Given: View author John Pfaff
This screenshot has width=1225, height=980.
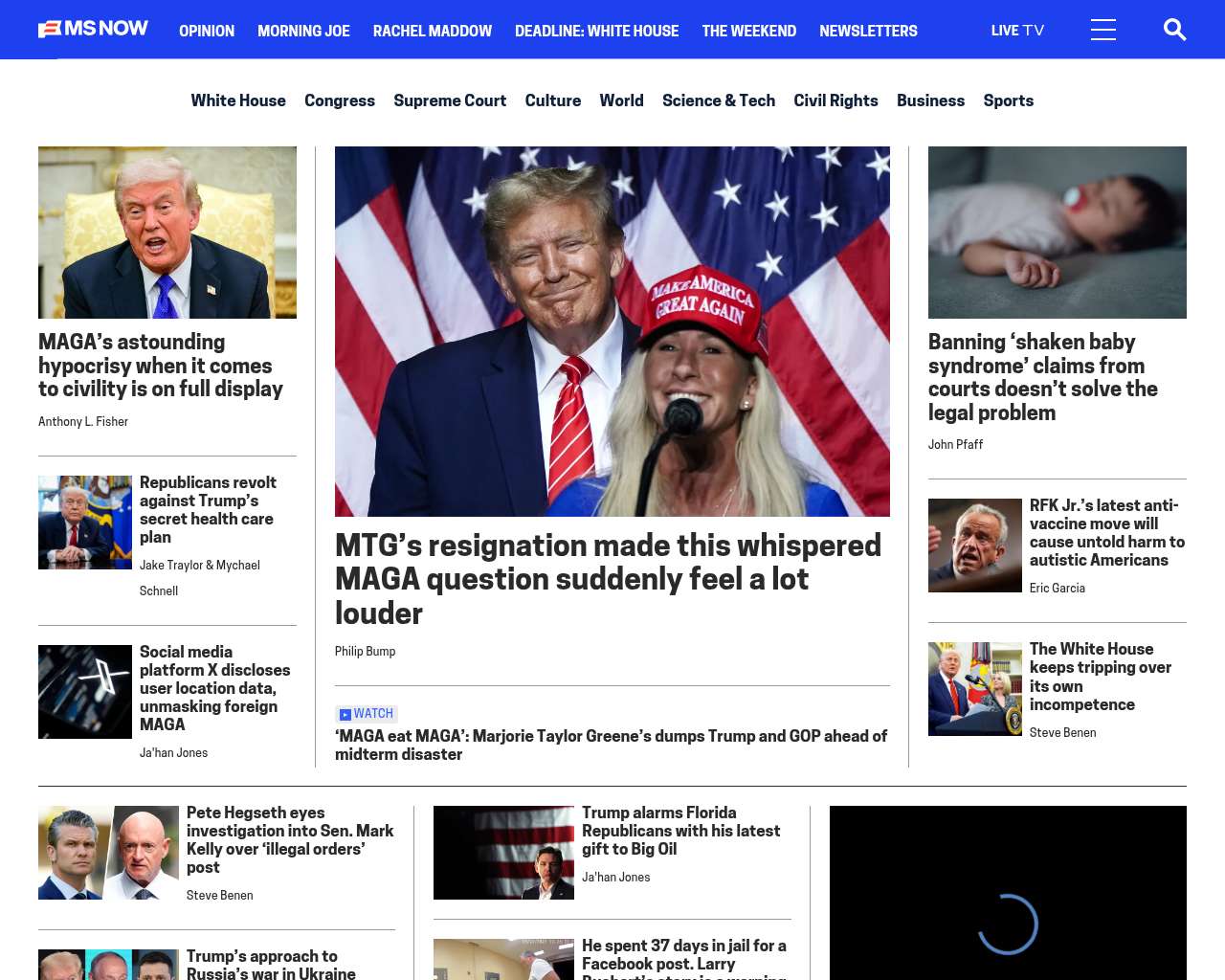Looking at the screenshot, I should pyautogui.click(x=955, y=445).
